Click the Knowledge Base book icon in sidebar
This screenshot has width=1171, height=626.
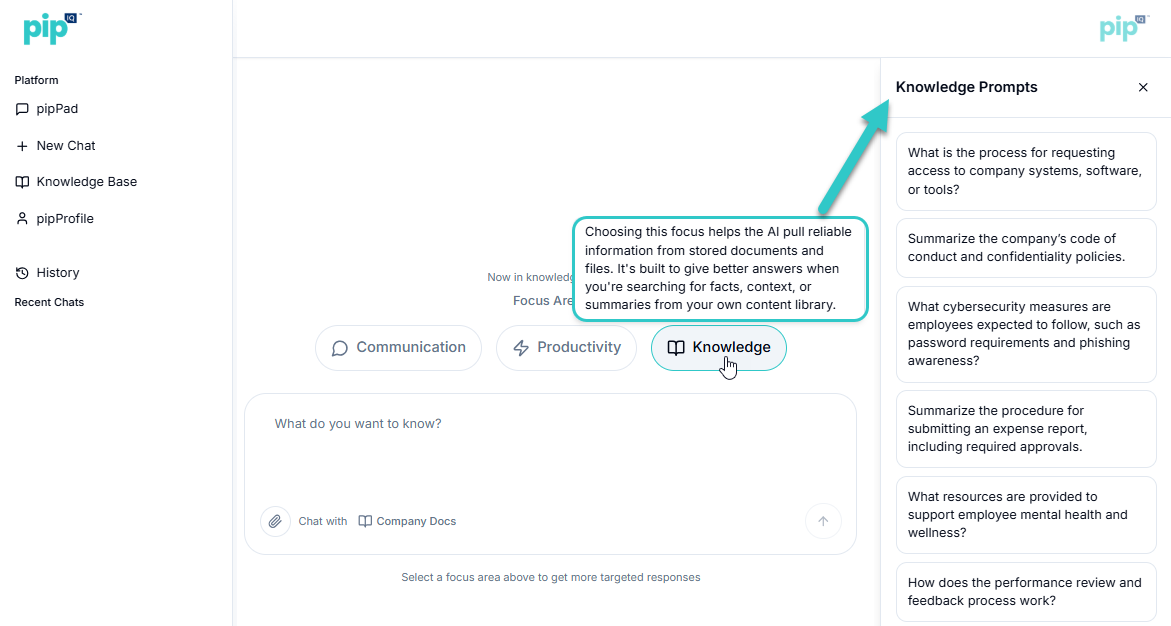tap(22, 182)
